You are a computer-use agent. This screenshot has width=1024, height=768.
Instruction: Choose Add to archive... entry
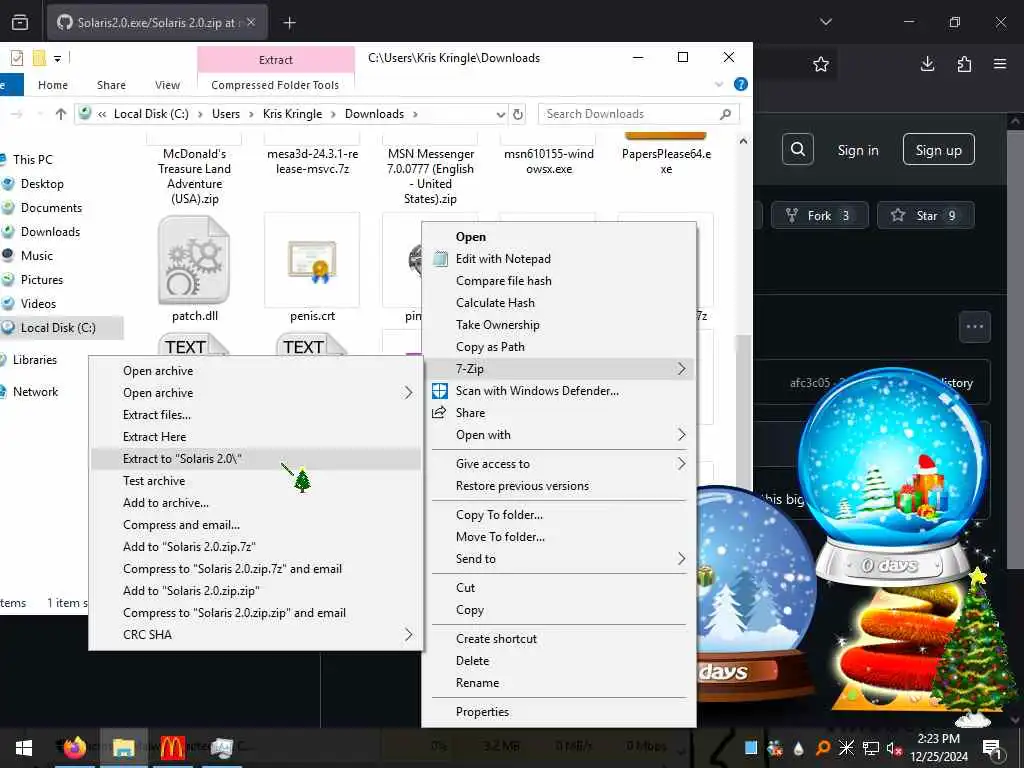255,503
